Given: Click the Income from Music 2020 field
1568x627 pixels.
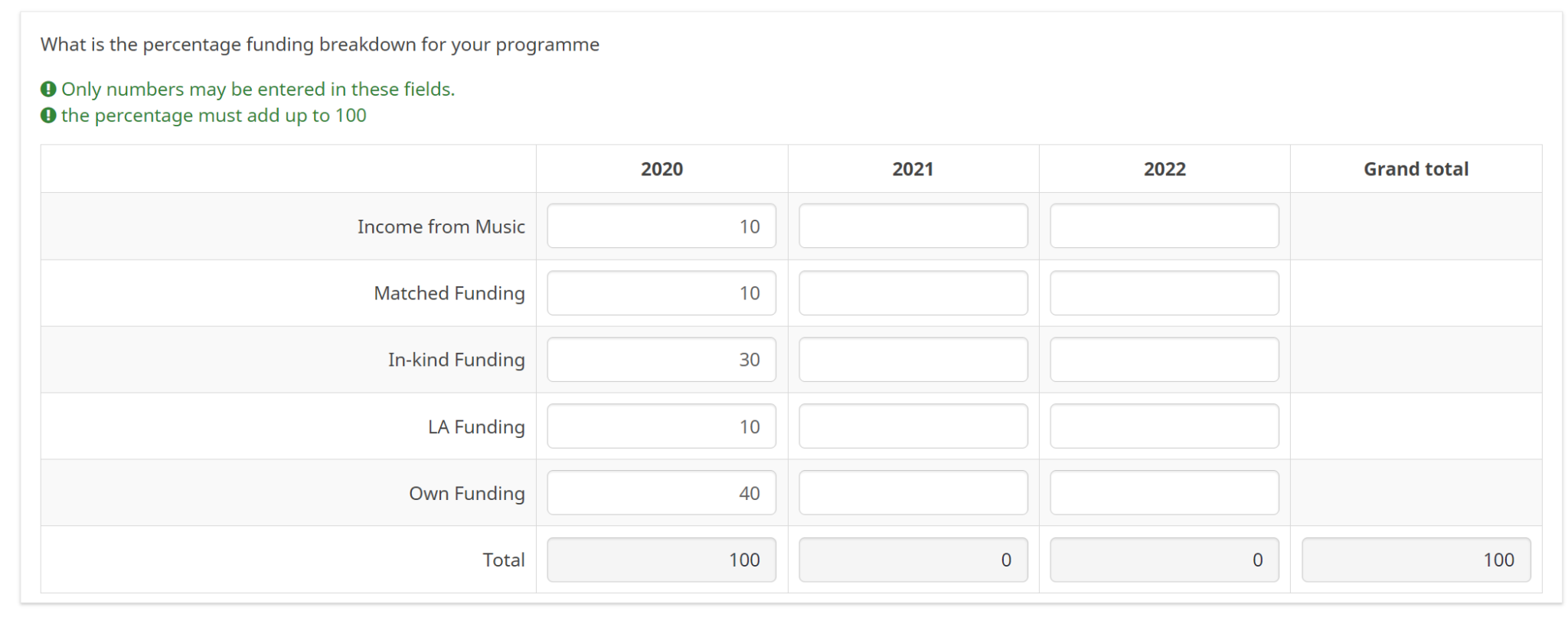Looking at the screenshot, I should [661, 226].
